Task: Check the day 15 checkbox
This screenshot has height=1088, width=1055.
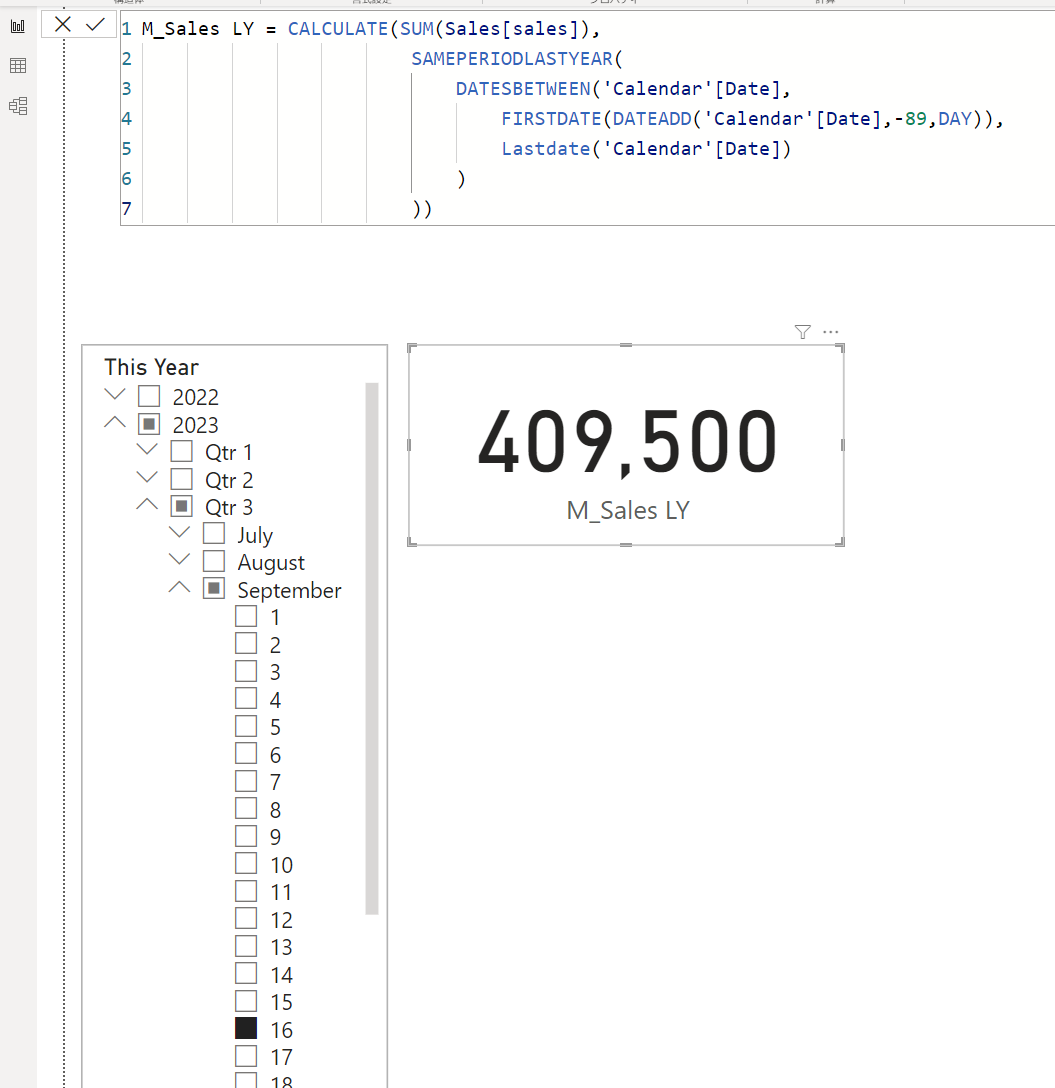Action: [246, 1001]
